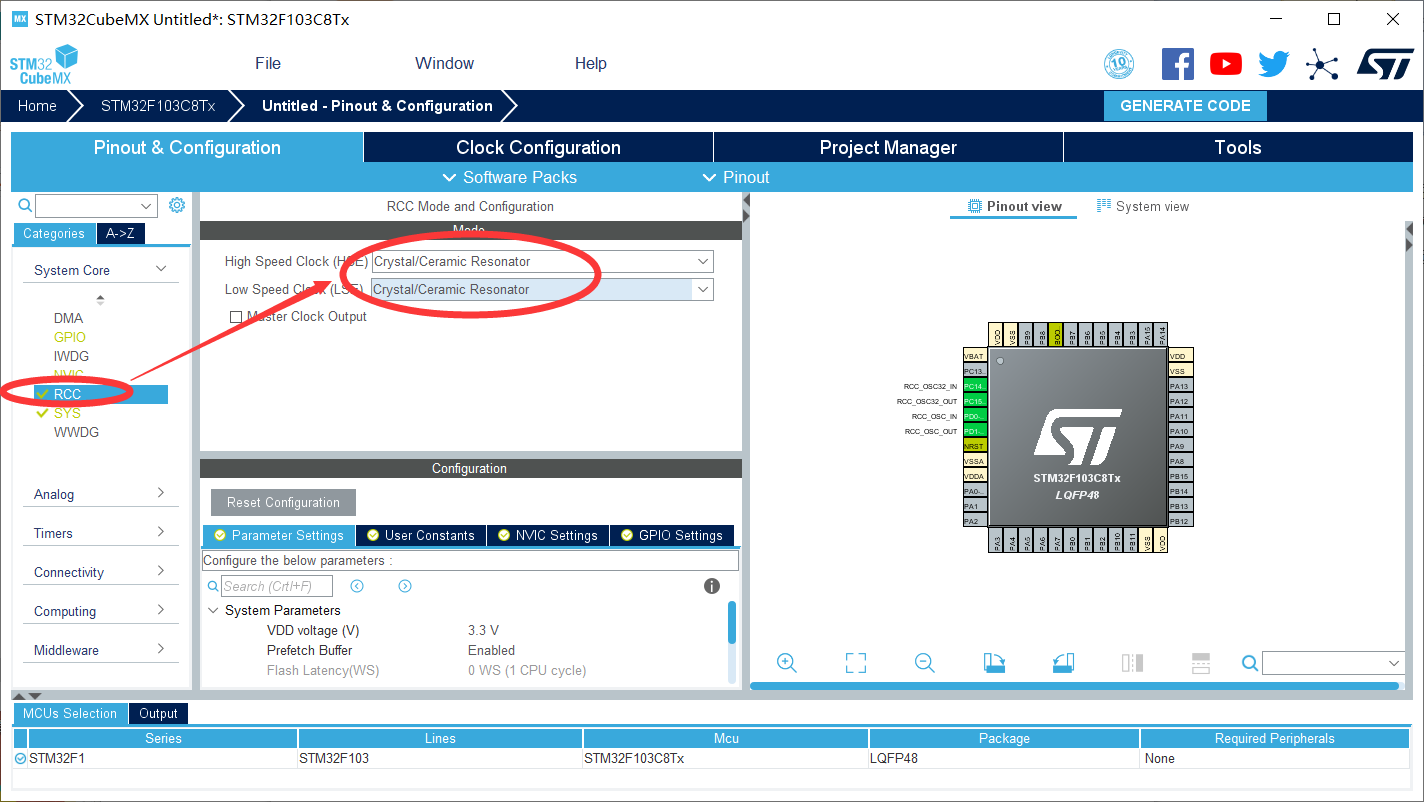Image resolution: width=1424 pixels, height=802 pixels.
Task: Switch to System view of the chip
Action: coord(1143,206)
